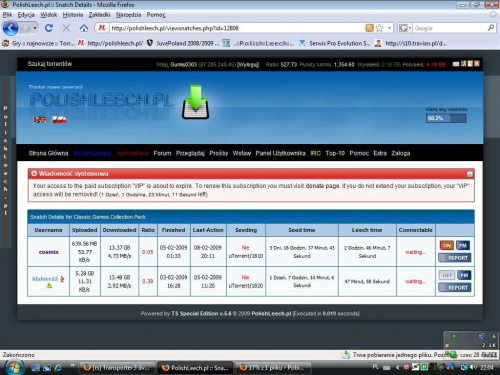Open the Zakładki menu

[x=99, y=15]
